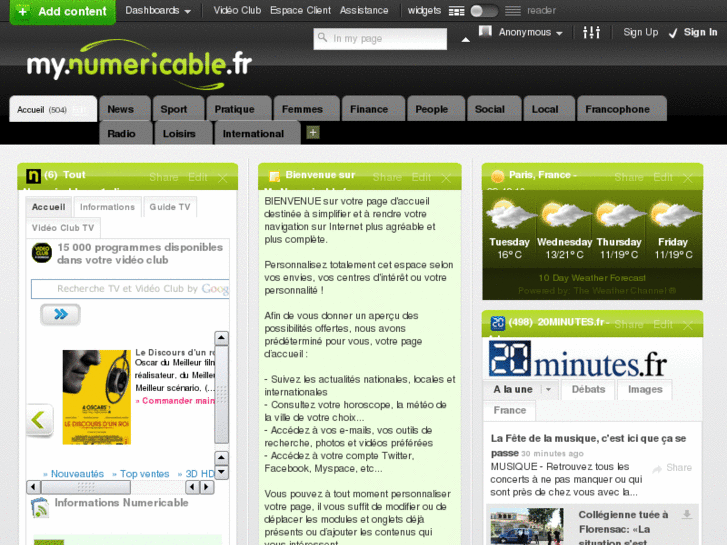
Task: Collapse header with the up arrow
Action: (x=466, y=40)
